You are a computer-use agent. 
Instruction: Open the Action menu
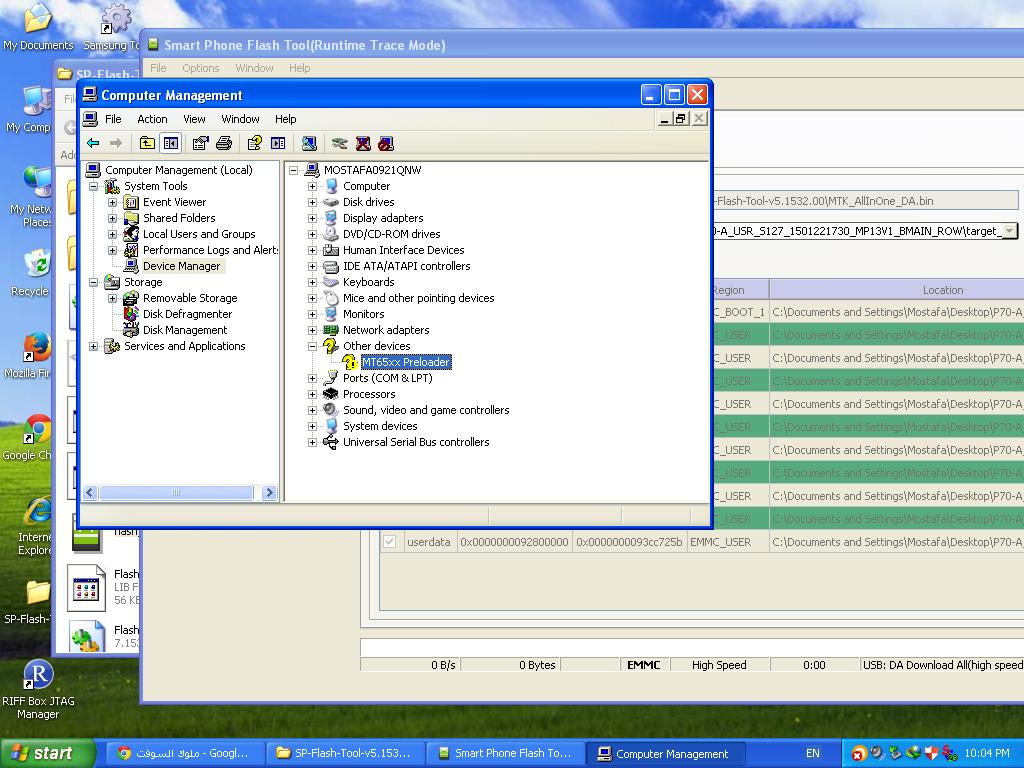[152, 119]
